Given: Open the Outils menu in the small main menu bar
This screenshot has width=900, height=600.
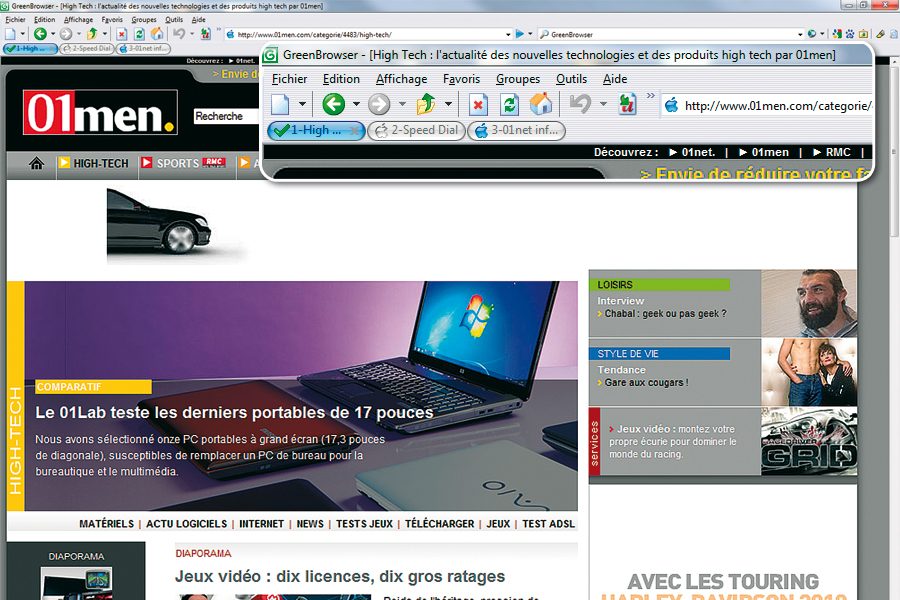Looking at the screenshot, I should pyautogui.click(x=174, y=20).
